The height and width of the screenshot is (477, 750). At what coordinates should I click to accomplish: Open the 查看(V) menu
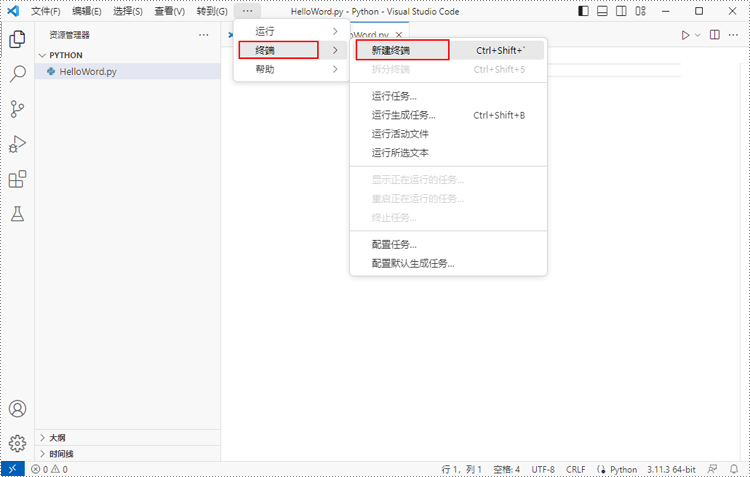(x=169, y=11)
